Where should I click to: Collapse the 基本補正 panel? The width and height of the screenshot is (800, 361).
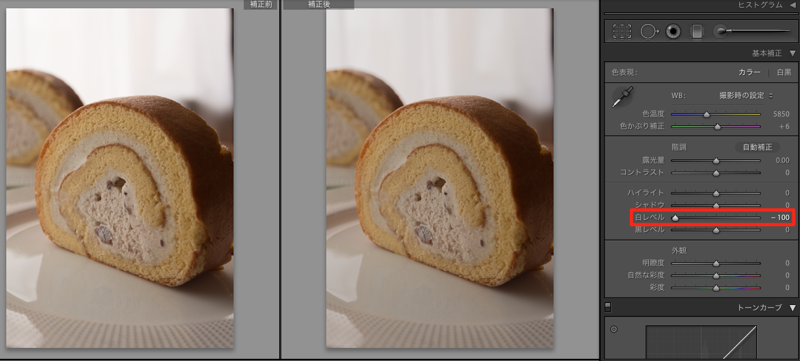(x=792, y=53)
